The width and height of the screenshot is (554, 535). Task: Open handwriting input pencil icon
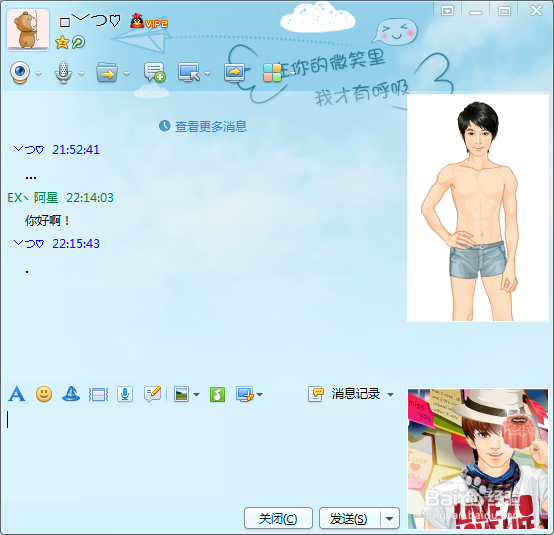coord(153,394)
